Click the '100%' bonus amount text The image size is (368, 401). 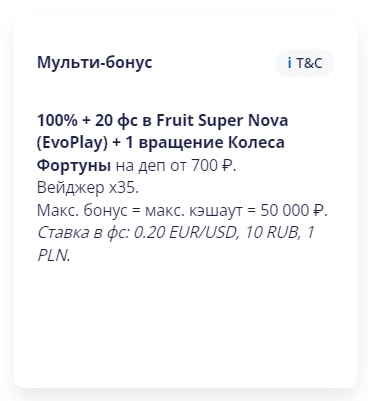pyautogui.click(x=57, y=120)
